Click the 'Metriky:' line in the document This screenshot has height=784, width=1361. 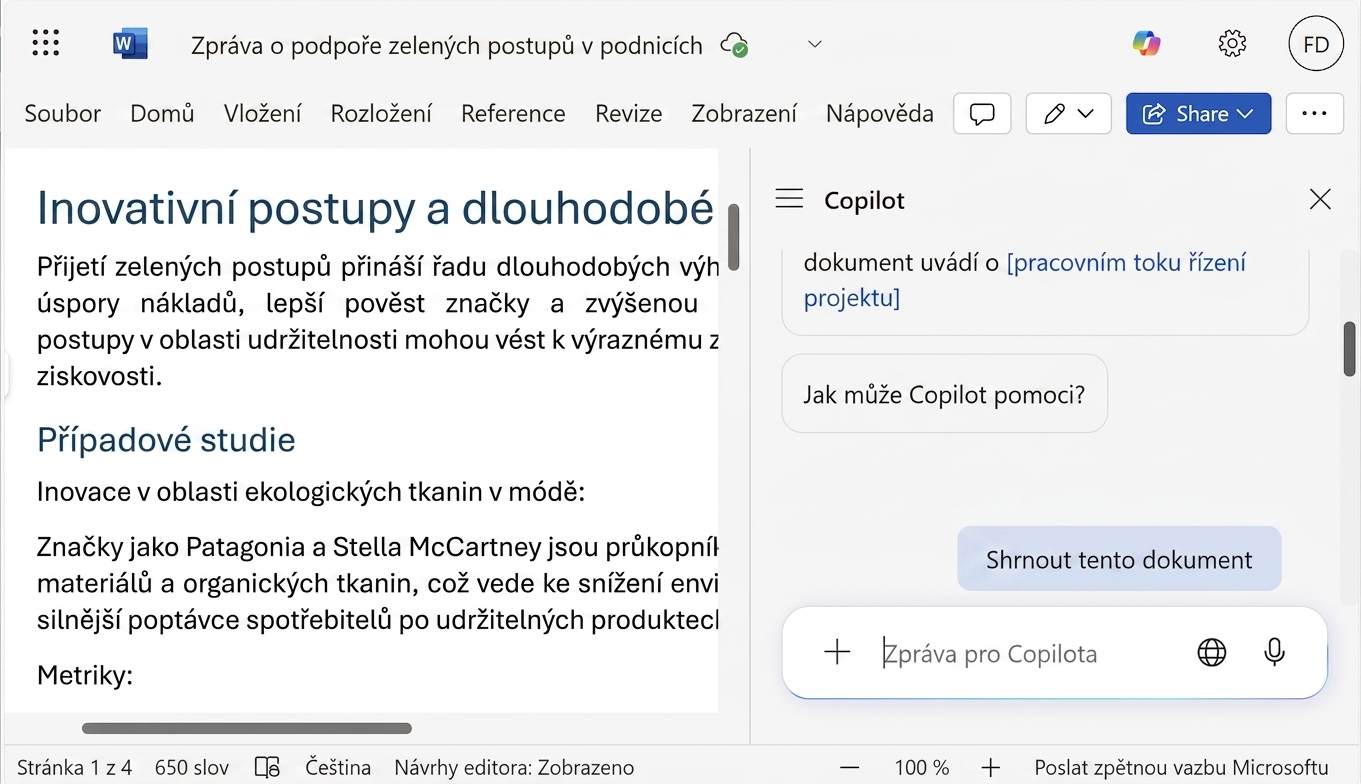(85, 675)
